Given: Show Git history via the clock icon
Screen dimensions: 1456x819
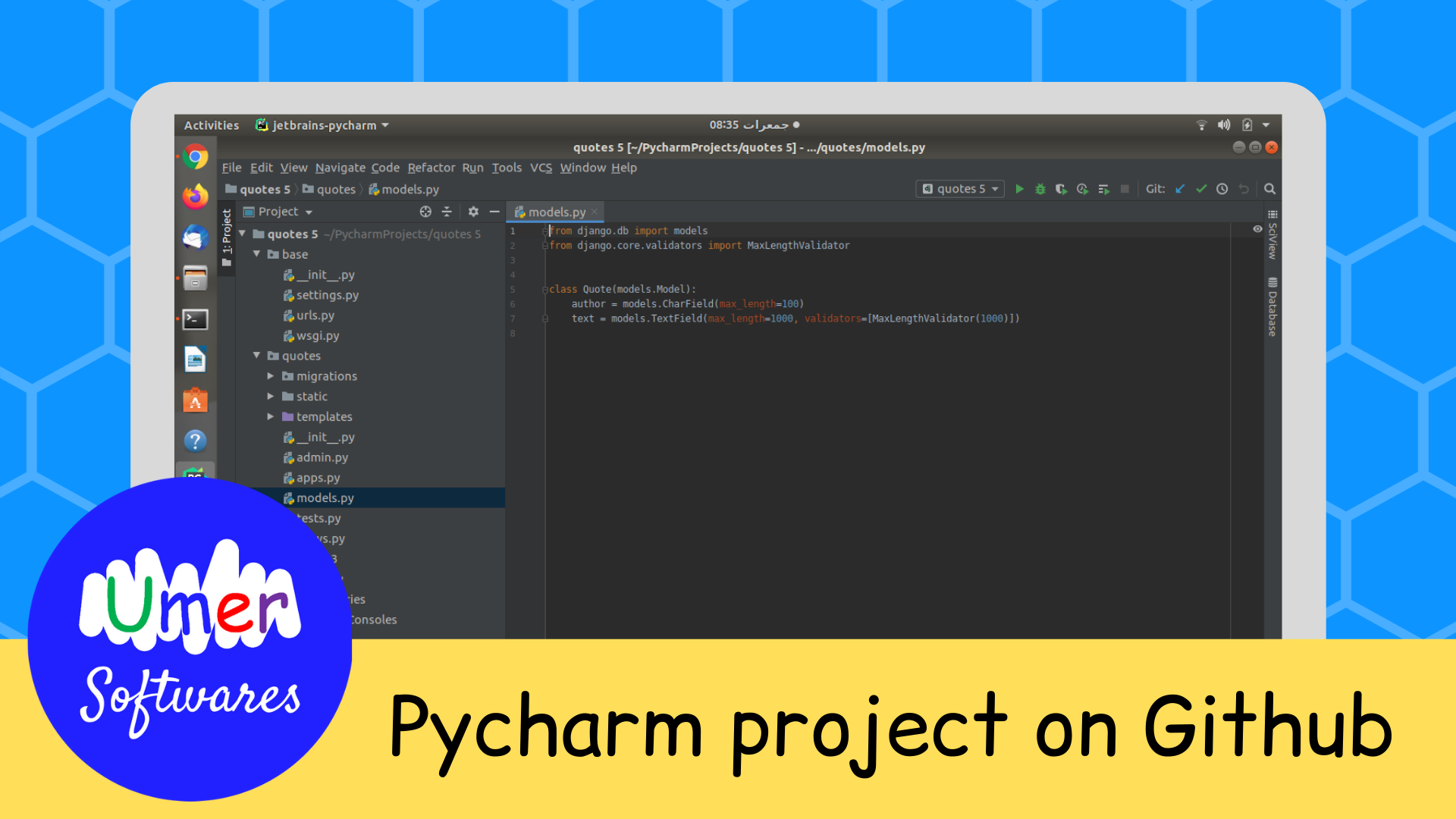Looking at the screenshot, I should coord(1222,189).
